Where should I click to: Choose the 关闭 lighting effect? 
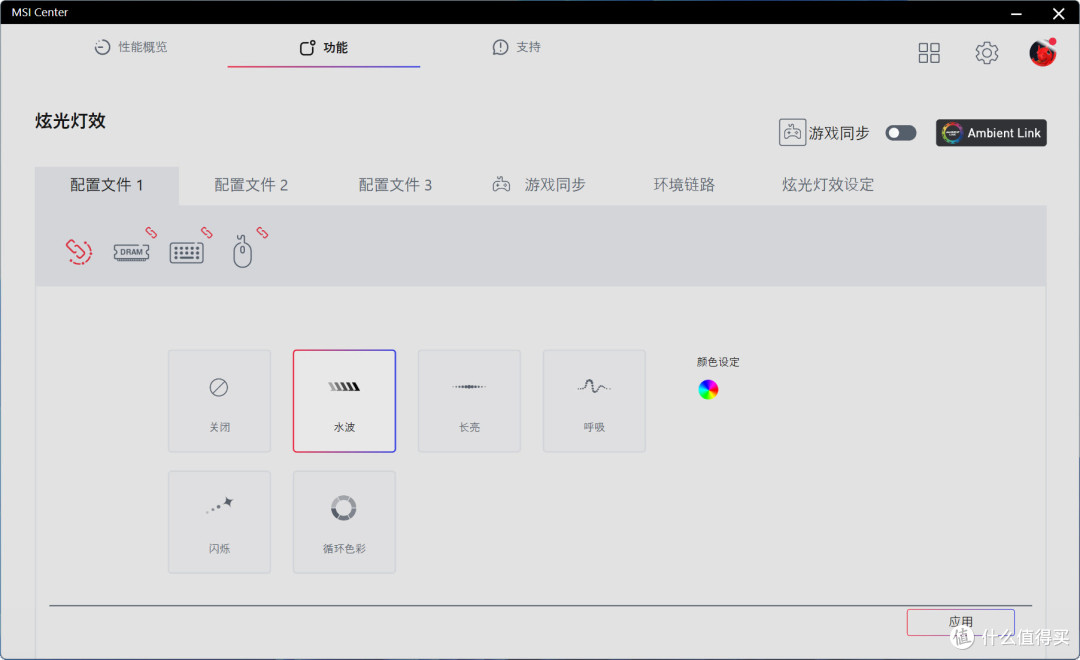tap(219, 401)
